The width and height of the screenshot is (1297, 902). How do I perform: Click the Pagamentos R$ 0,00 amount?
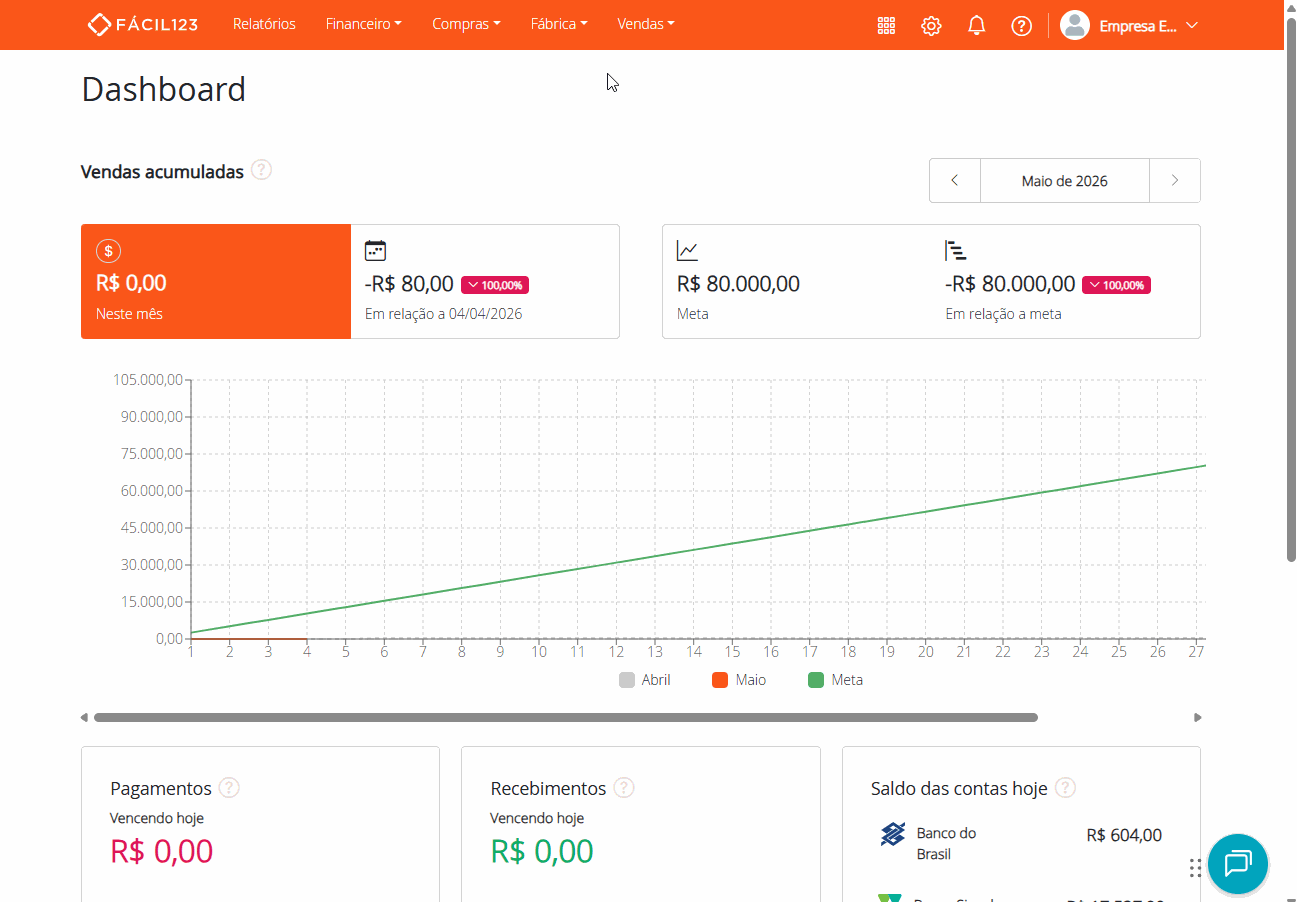click(161, 851)
